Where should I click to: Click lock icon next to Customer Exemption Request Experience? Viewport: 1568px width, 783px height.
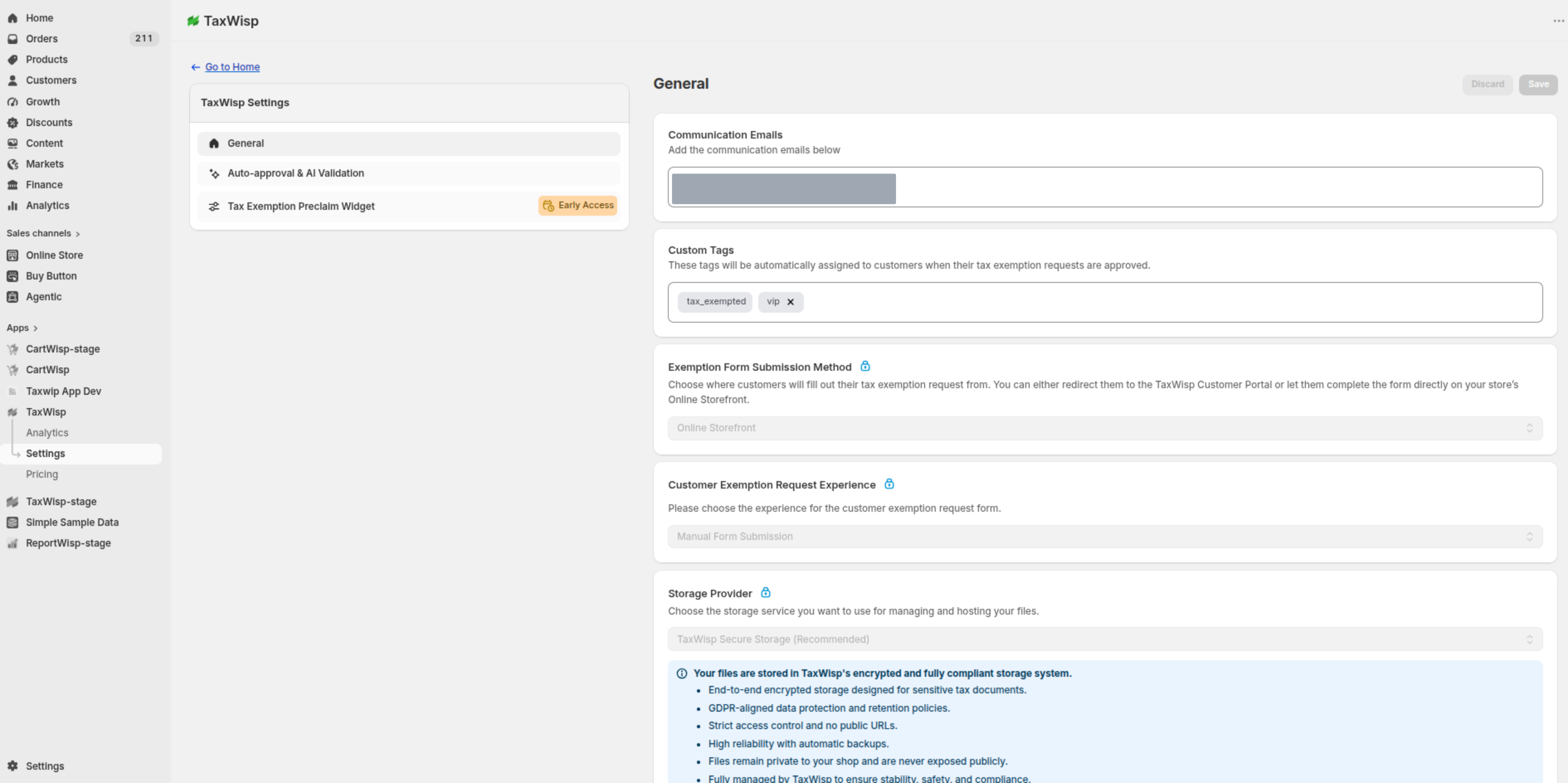pyautogui.click(x=889, y=484)
